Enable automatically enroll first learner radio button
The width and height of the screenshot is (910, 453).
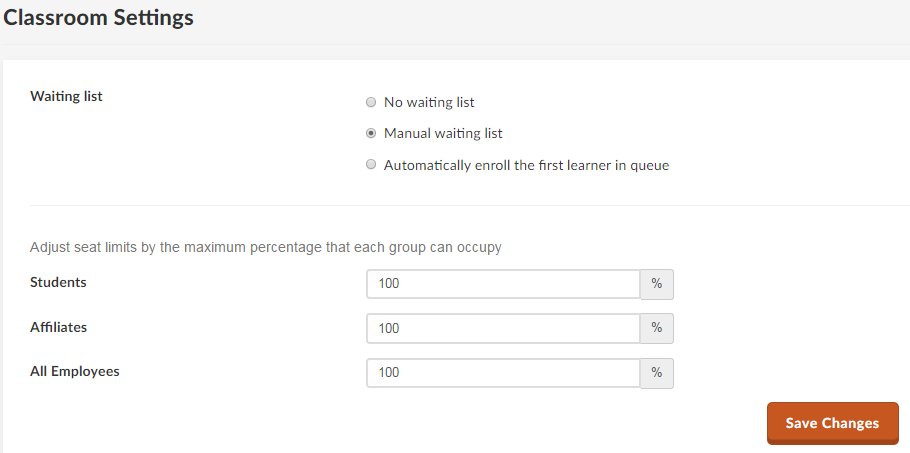(371, 165)
